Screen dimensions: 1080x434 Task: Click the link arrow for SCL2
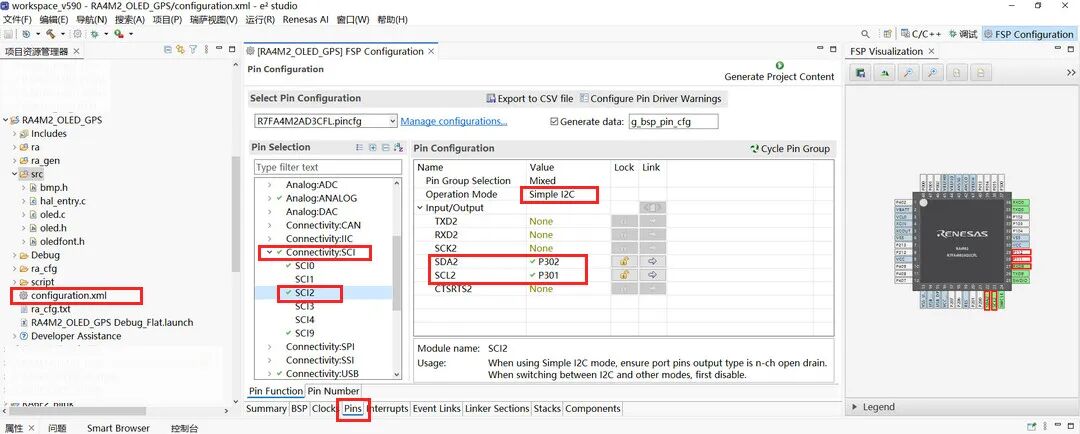(652, 275)
